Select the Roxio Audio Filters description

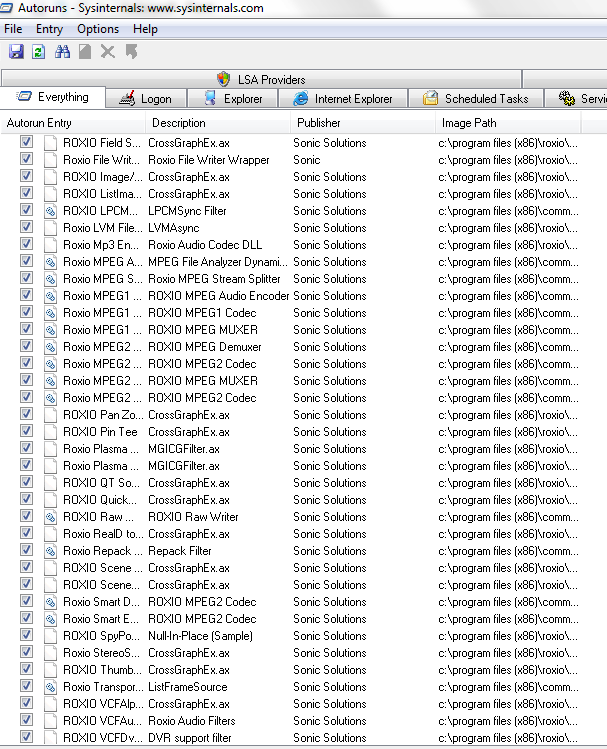pos(192,721)
